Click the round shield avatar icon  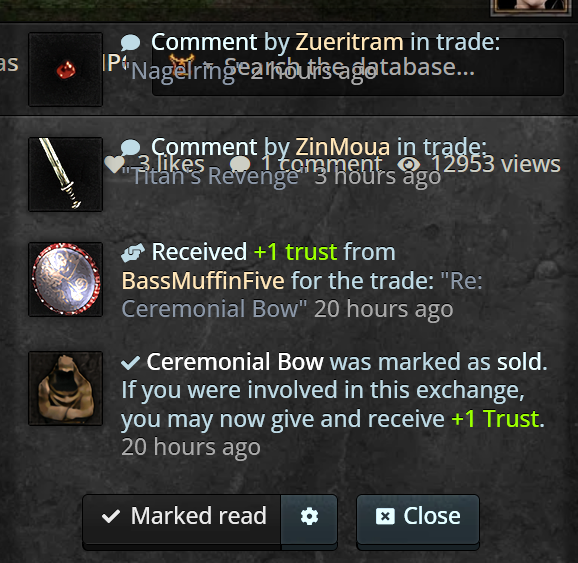point(66,279)
